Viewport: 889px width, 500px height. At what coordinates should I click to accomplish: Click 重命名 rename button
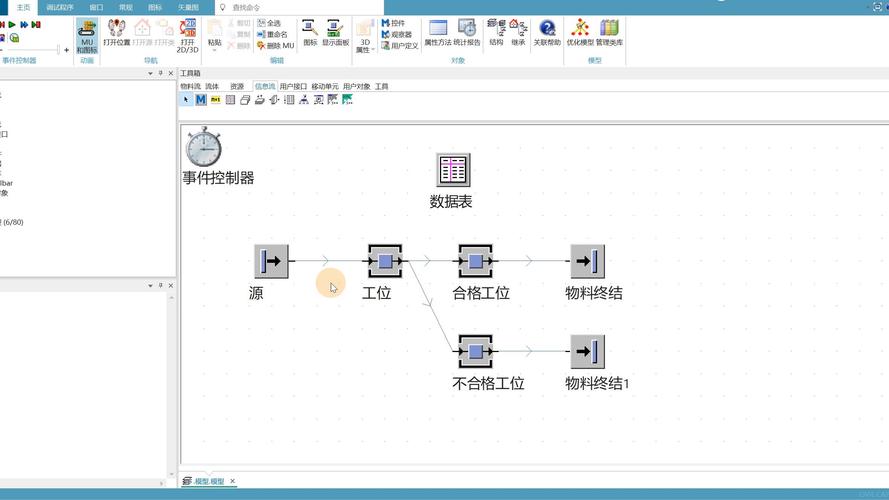[273, 34]
